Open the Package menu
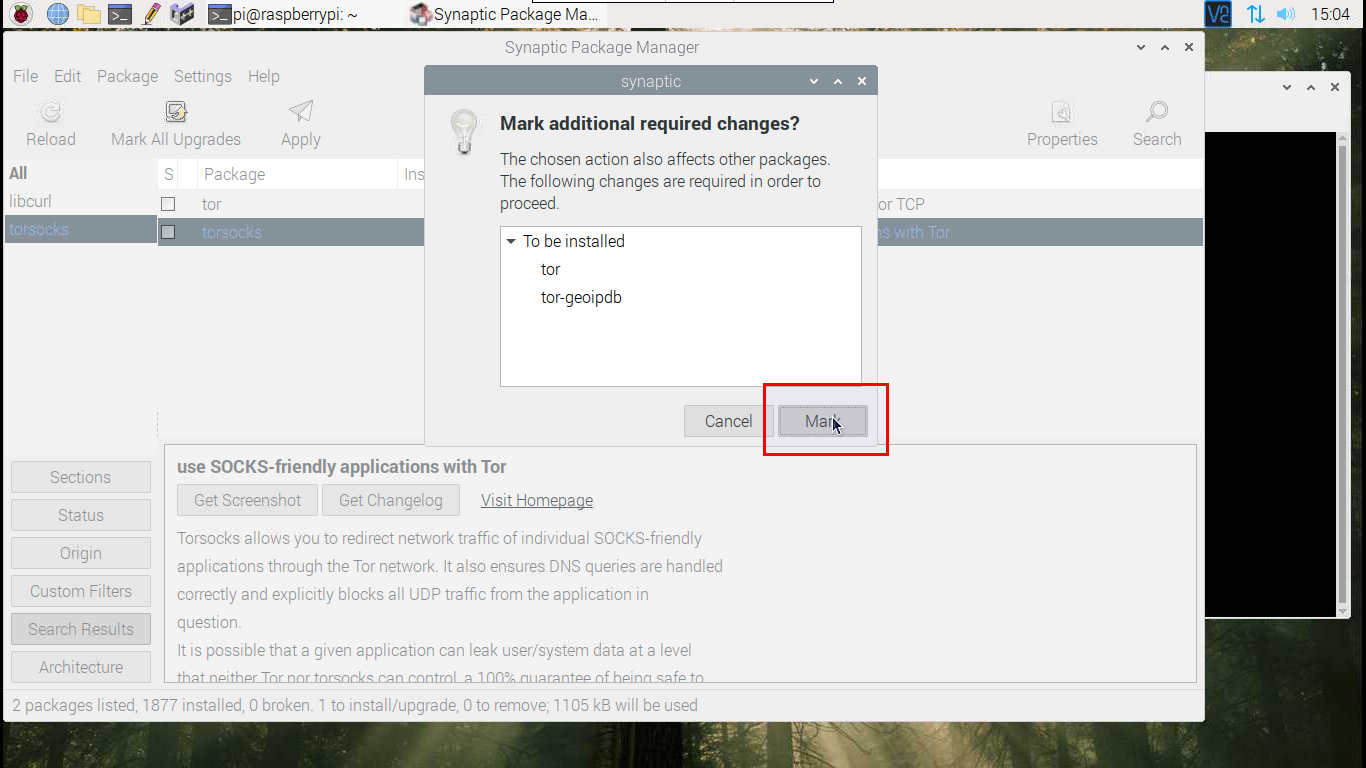Screen dimensions: 1366x768 pyautogui.click(x=127, y=76)
